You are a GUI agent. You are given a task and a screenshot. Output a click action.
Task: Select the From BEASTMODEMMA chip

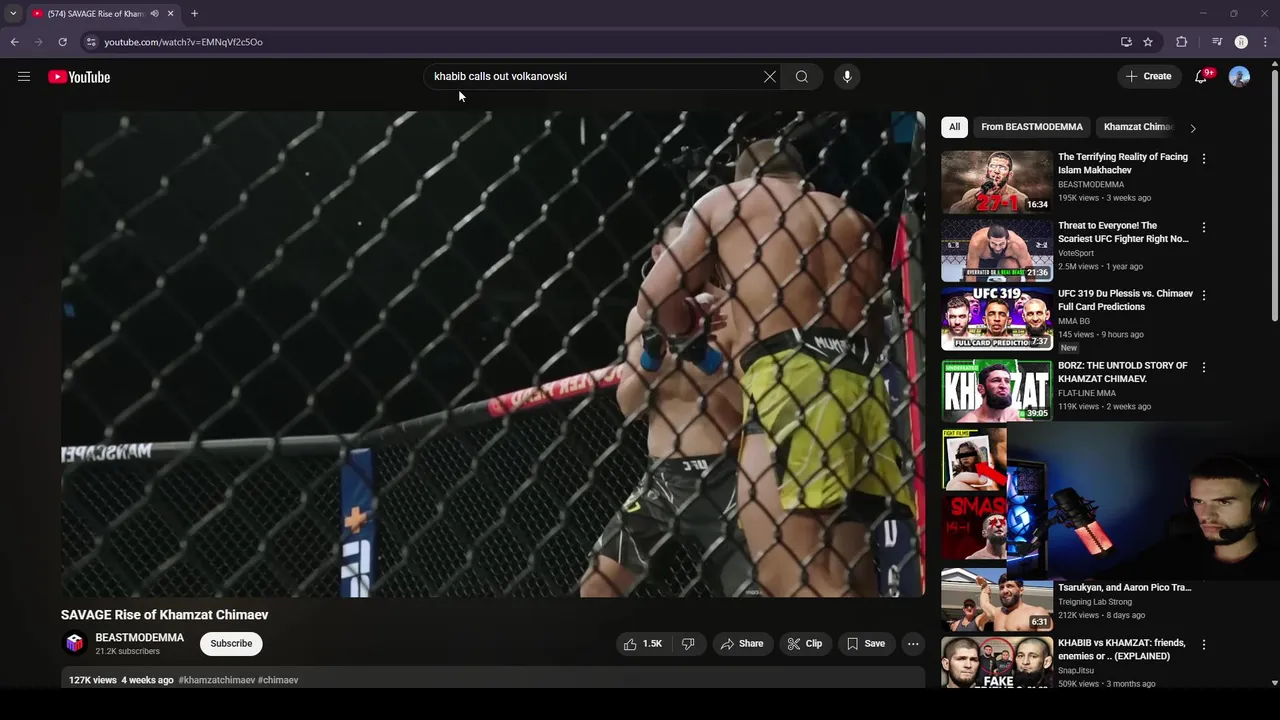pos(1032,127)
